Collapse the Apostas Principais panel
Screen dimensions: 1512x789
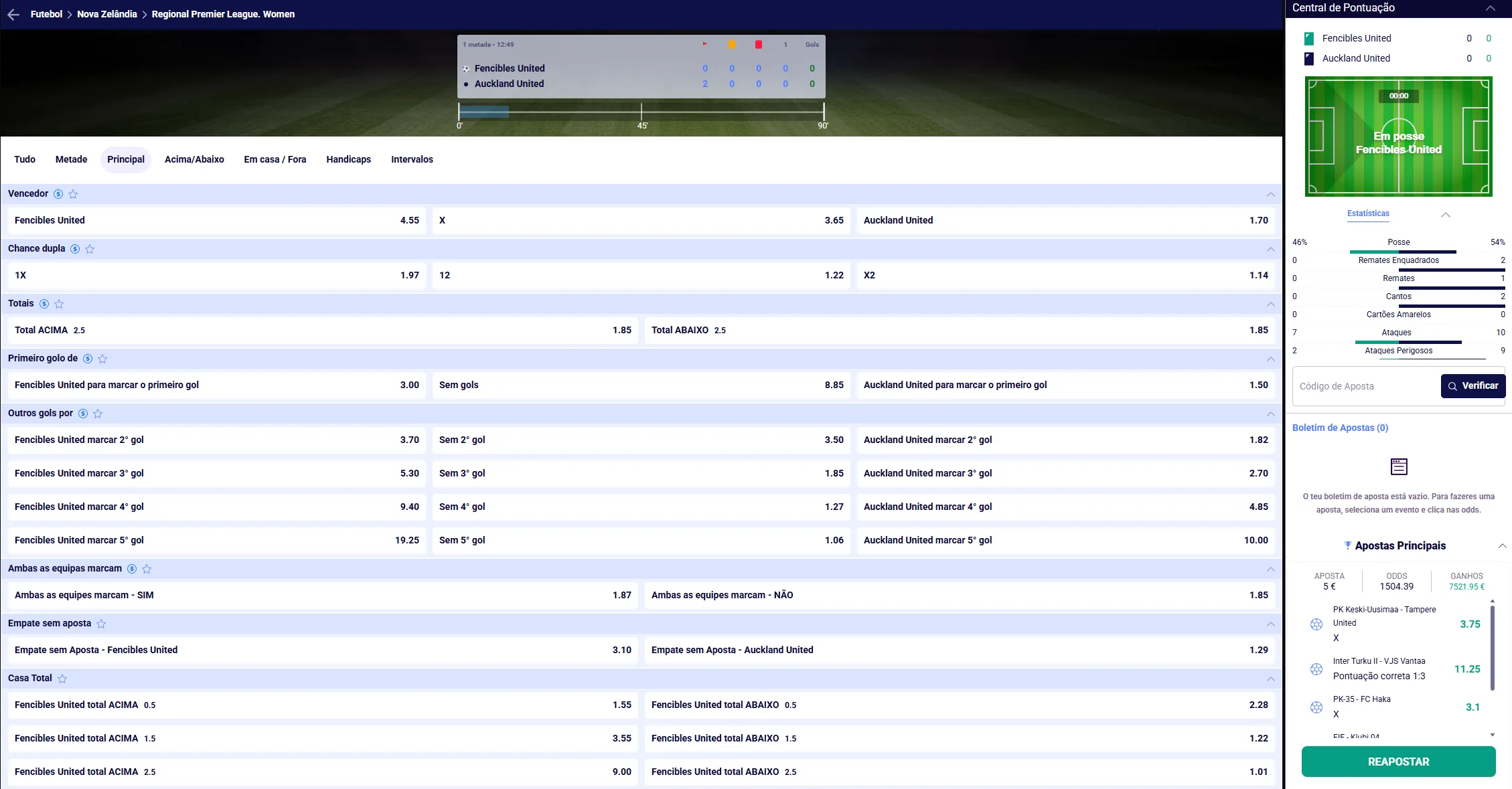[1502, 546]
